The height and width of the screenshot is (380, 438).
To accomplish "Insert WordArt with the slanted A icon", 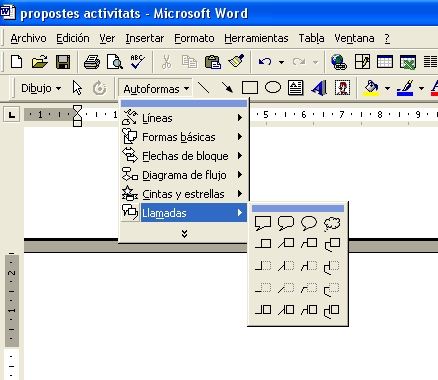I will tap(319, 88).
